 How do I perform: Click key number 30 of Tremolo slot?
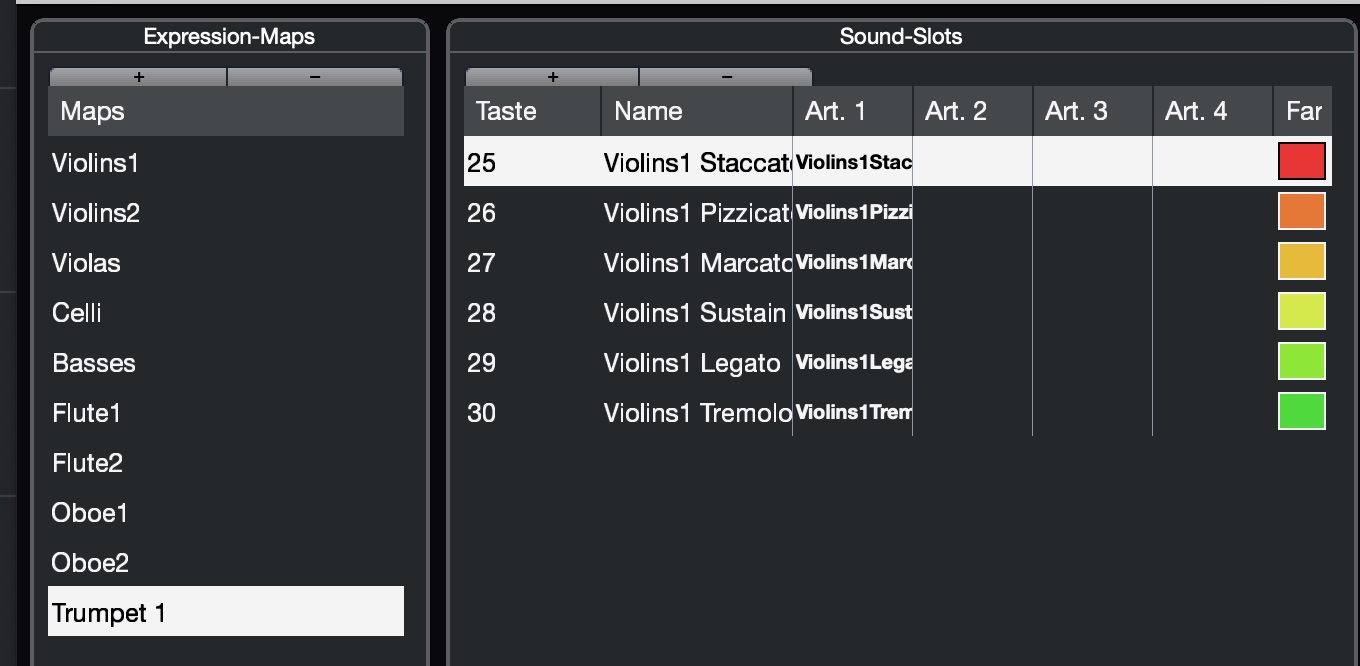coord(482,413)
